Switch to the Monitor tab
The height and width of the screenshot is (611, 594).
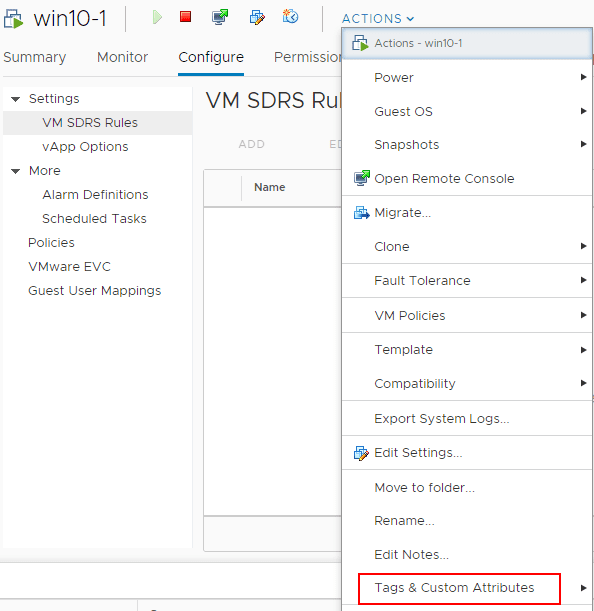pos(122,57)
